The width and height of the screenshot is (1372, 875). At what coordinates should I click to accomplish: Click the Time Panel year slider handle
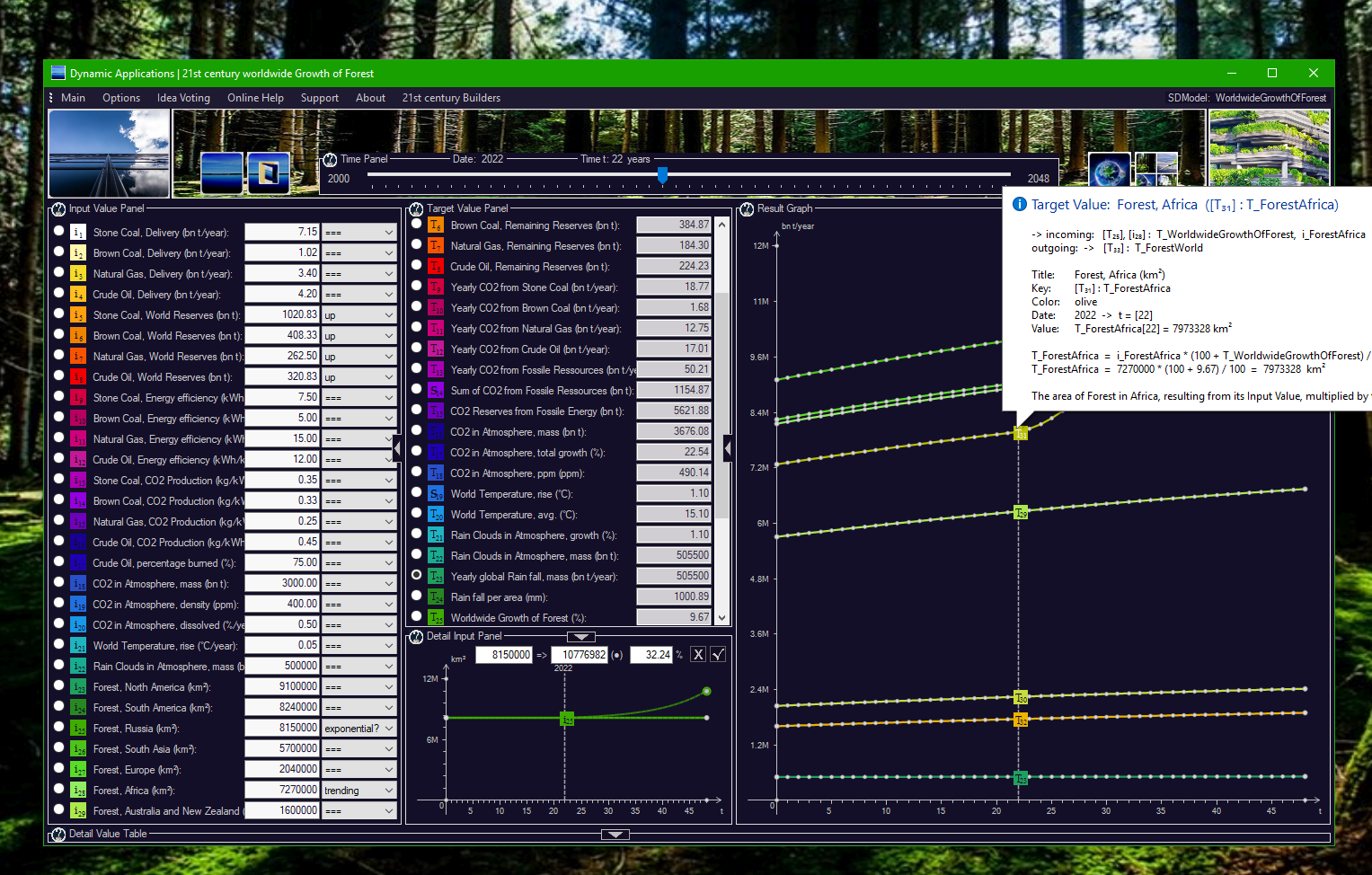click(663, 174)
